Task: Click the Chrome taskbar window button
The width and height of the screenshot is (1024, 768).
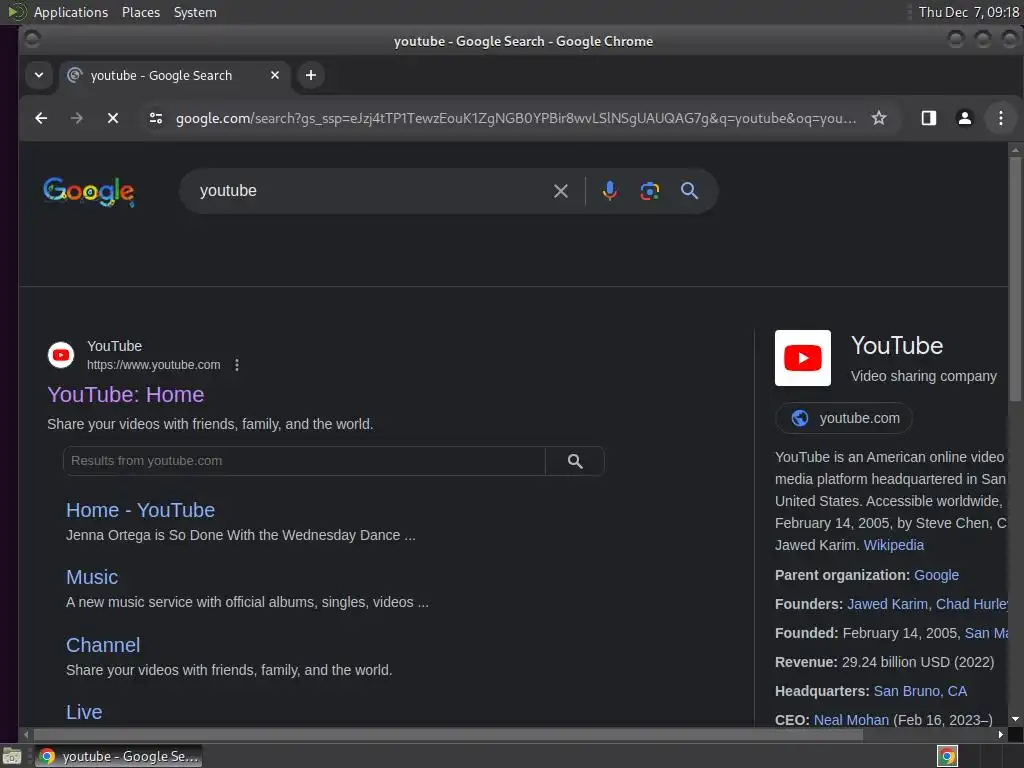Action: click(118, 756)
